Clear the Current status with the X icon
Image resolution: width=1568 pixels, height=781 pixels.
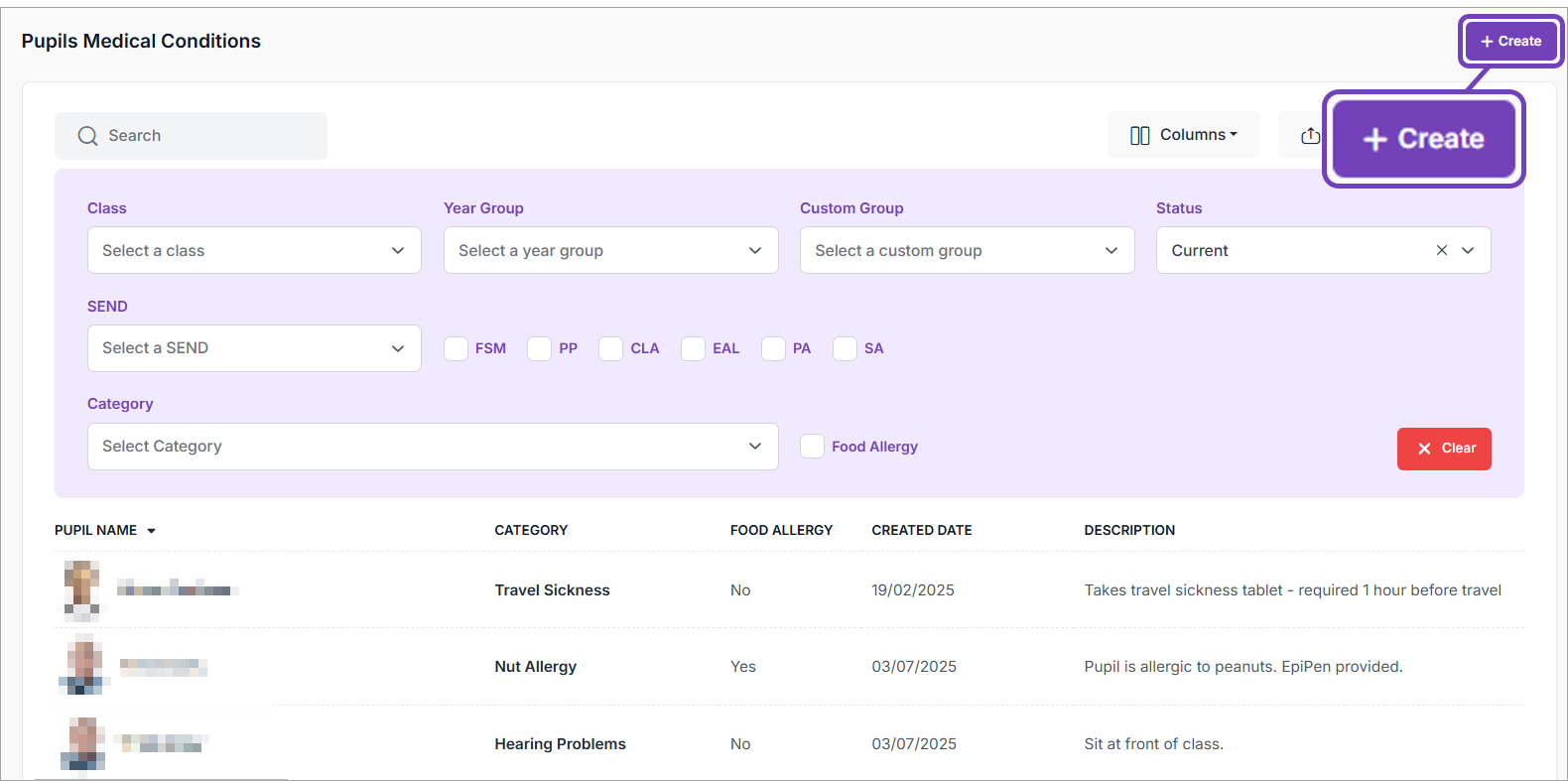(x=1441, y=250)
